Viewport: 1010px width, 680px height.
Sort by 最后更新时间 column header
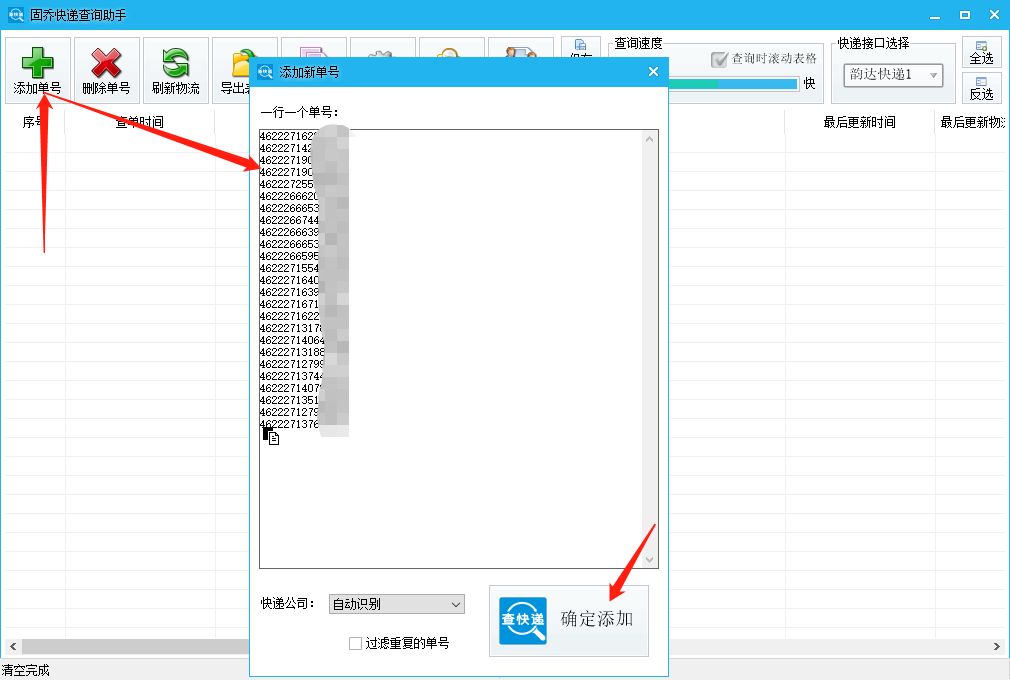click(859, 122)
